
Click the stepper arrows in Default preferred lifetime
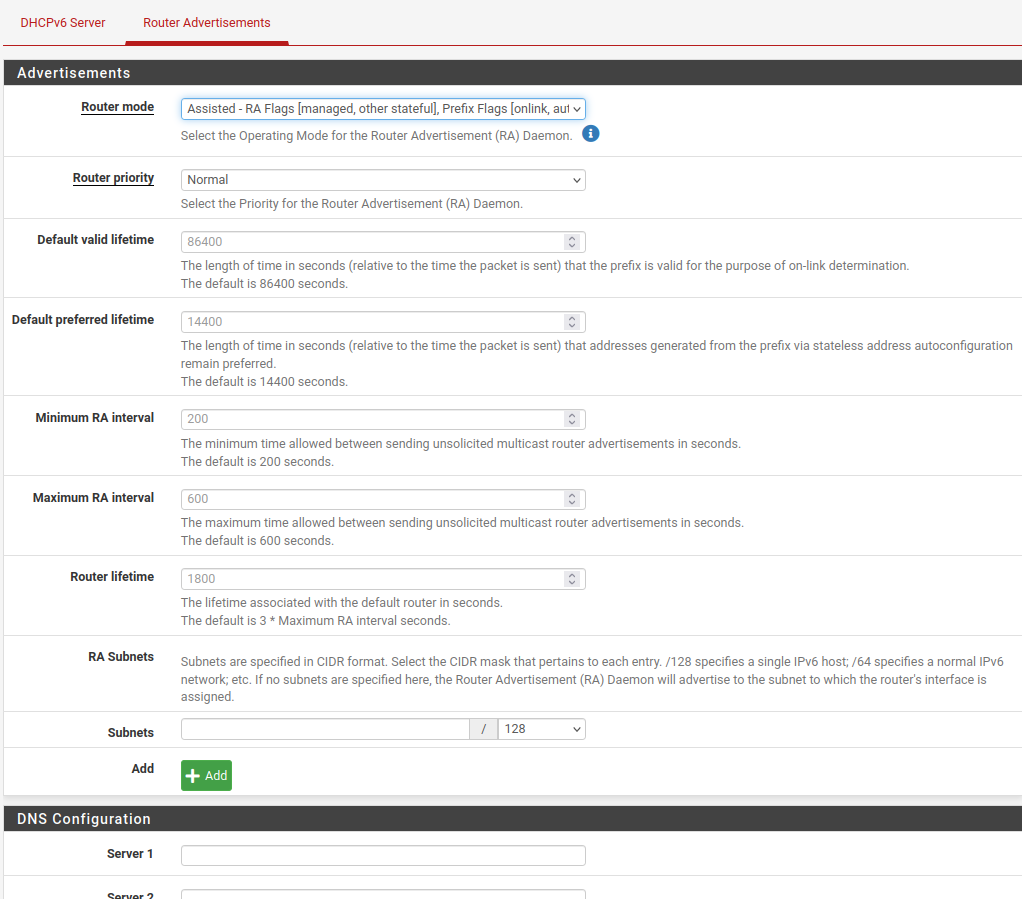click(x=572, y=322)
